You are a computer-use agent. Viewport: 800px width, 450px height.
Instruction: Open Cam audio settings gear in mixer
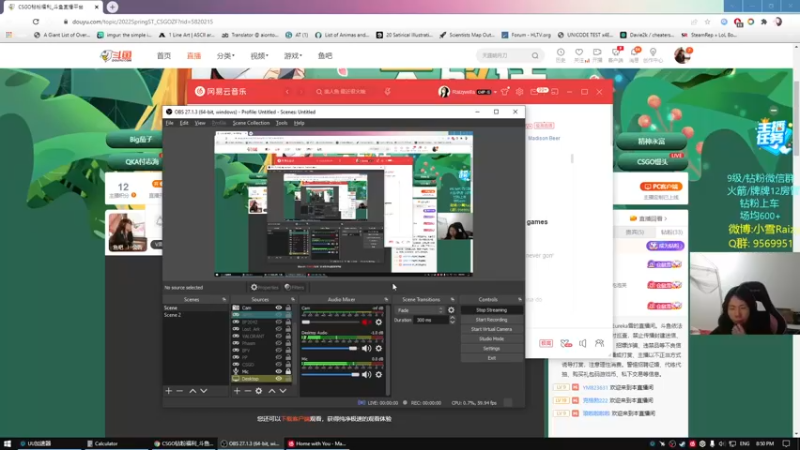(379, 322)
